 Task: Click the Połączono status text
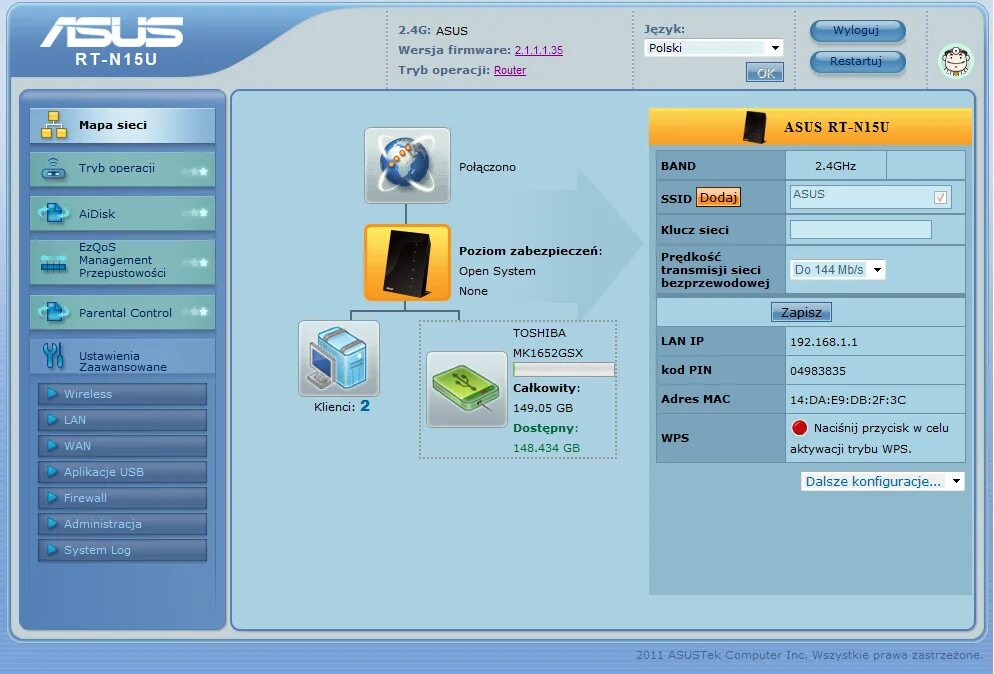(x=487, y=167)
